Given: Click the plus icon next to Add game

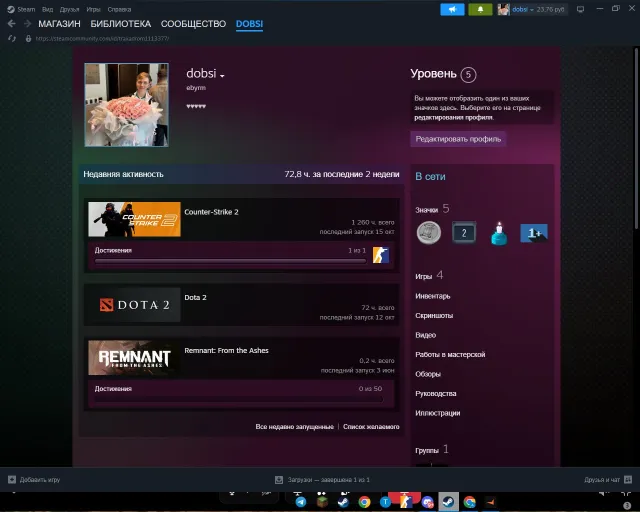Looking at the screenshot, I should [x=12, y=479].
